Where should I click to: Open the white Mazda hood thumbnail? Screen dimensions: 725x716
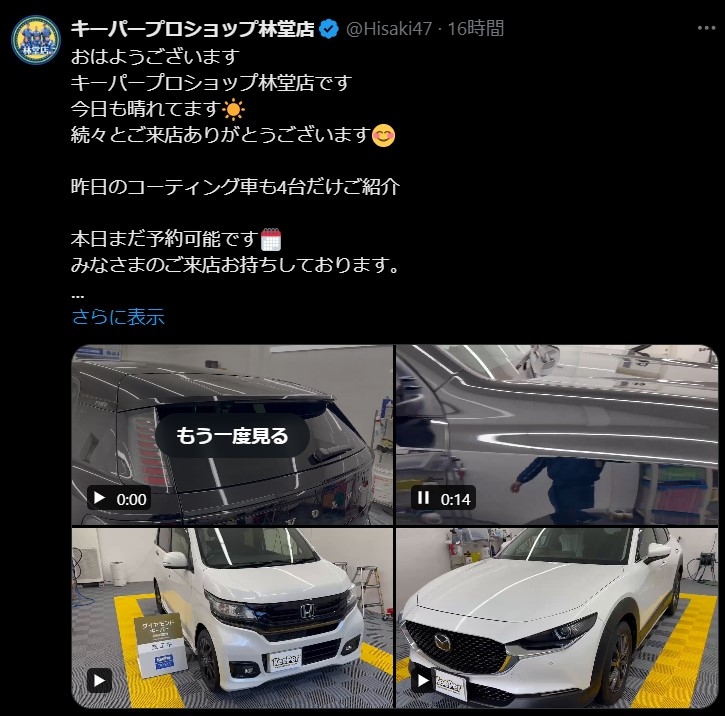click(x=557, y=618)
